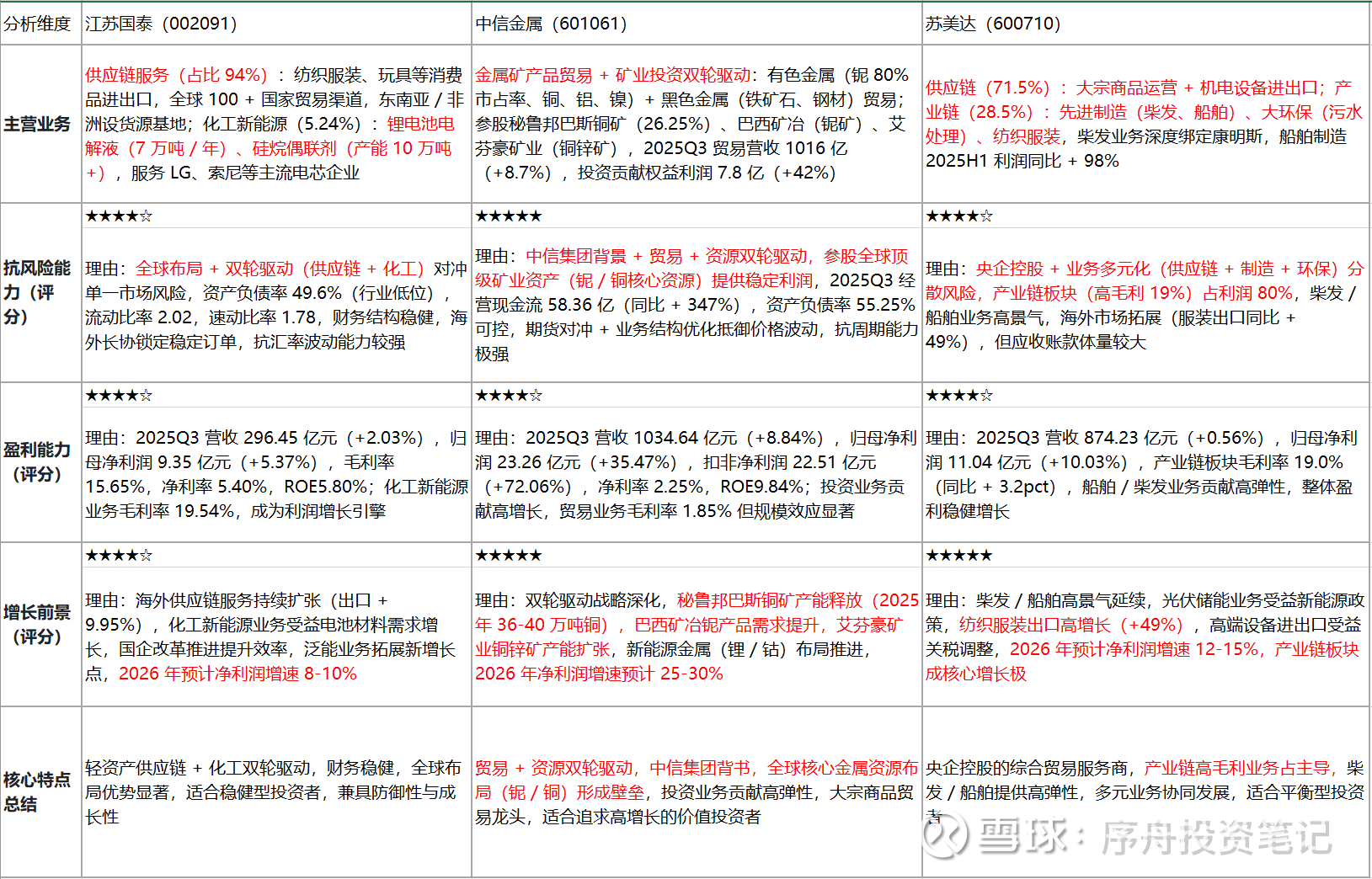Click 苏美达's star rating in 抗风险能力 row
The image size is (1372, 879).
click(x=959, y=216)
